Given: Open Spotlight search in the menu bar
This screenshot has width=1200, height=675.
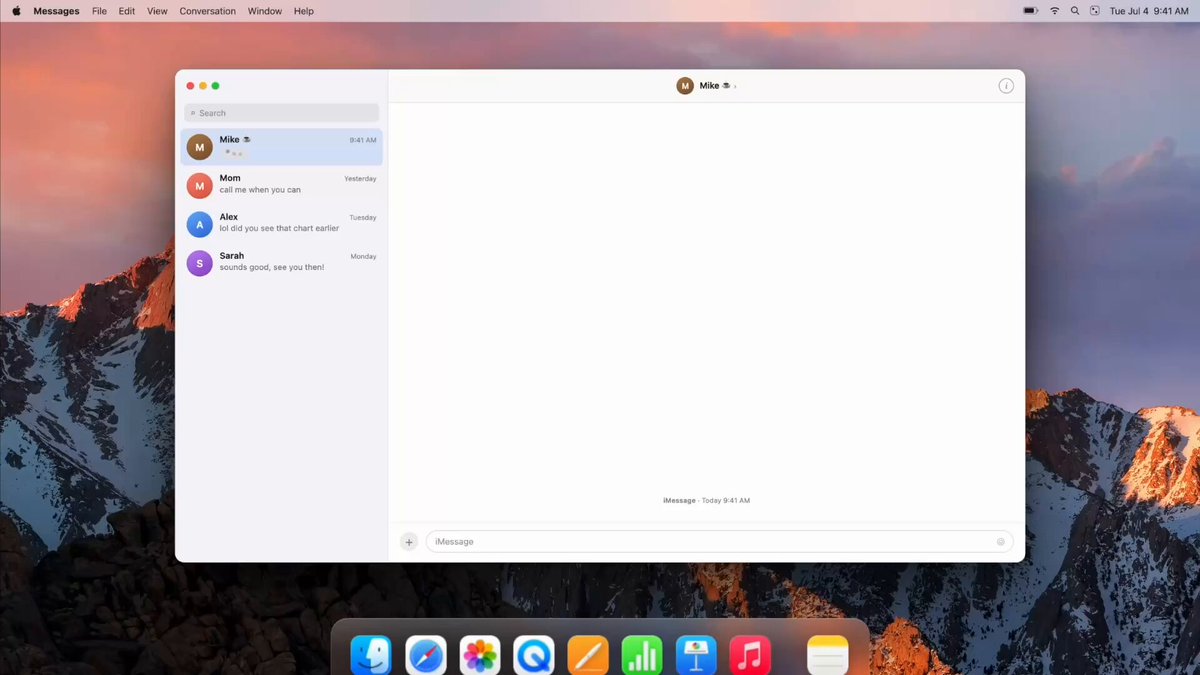Looking at the screenshot, I should point(1075,11).
